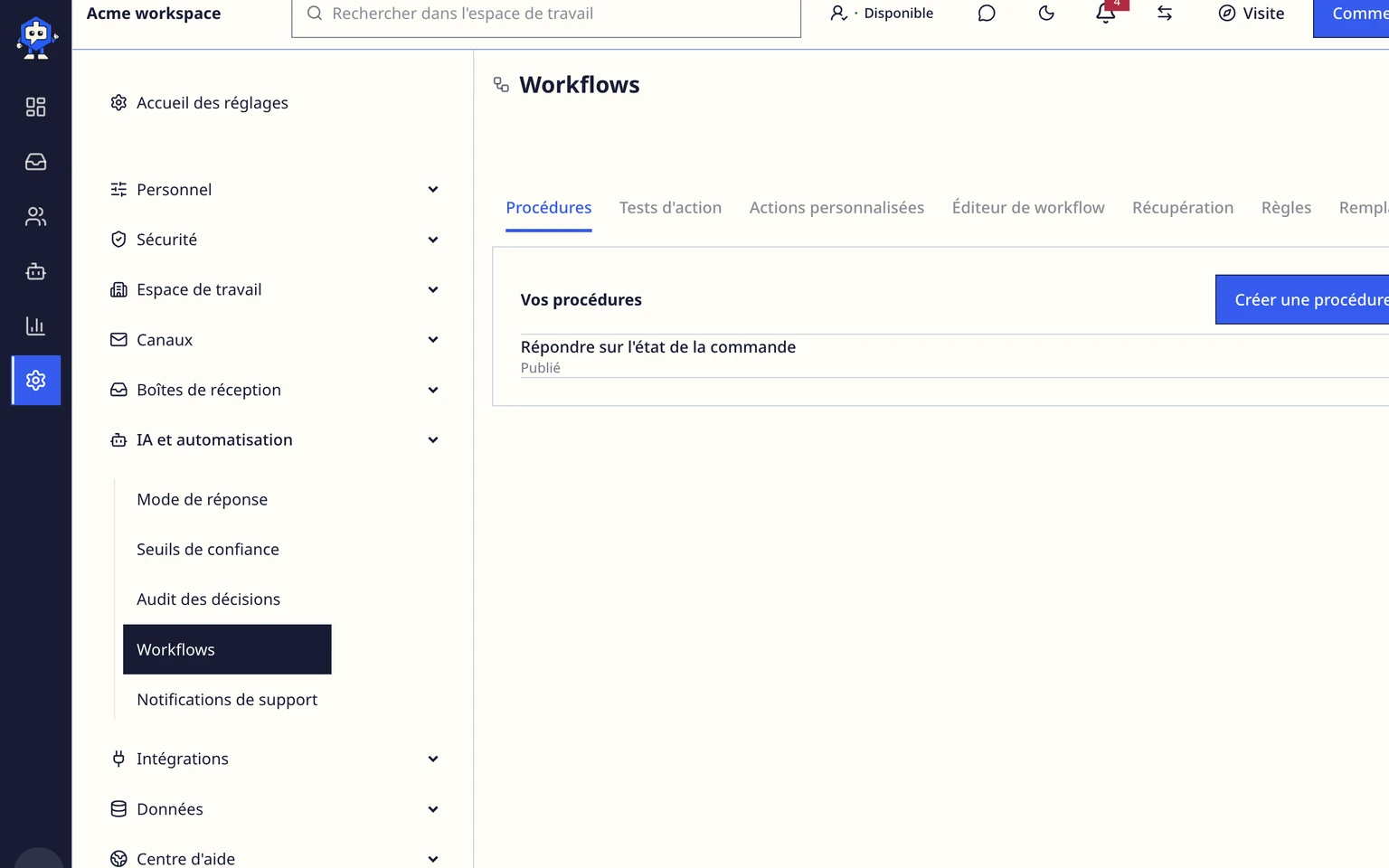Image resolution: width=1389 pixels, height=868 pixels.
Task: Switch to the Tests d'action tab
Action: click(x=670, y=208)
